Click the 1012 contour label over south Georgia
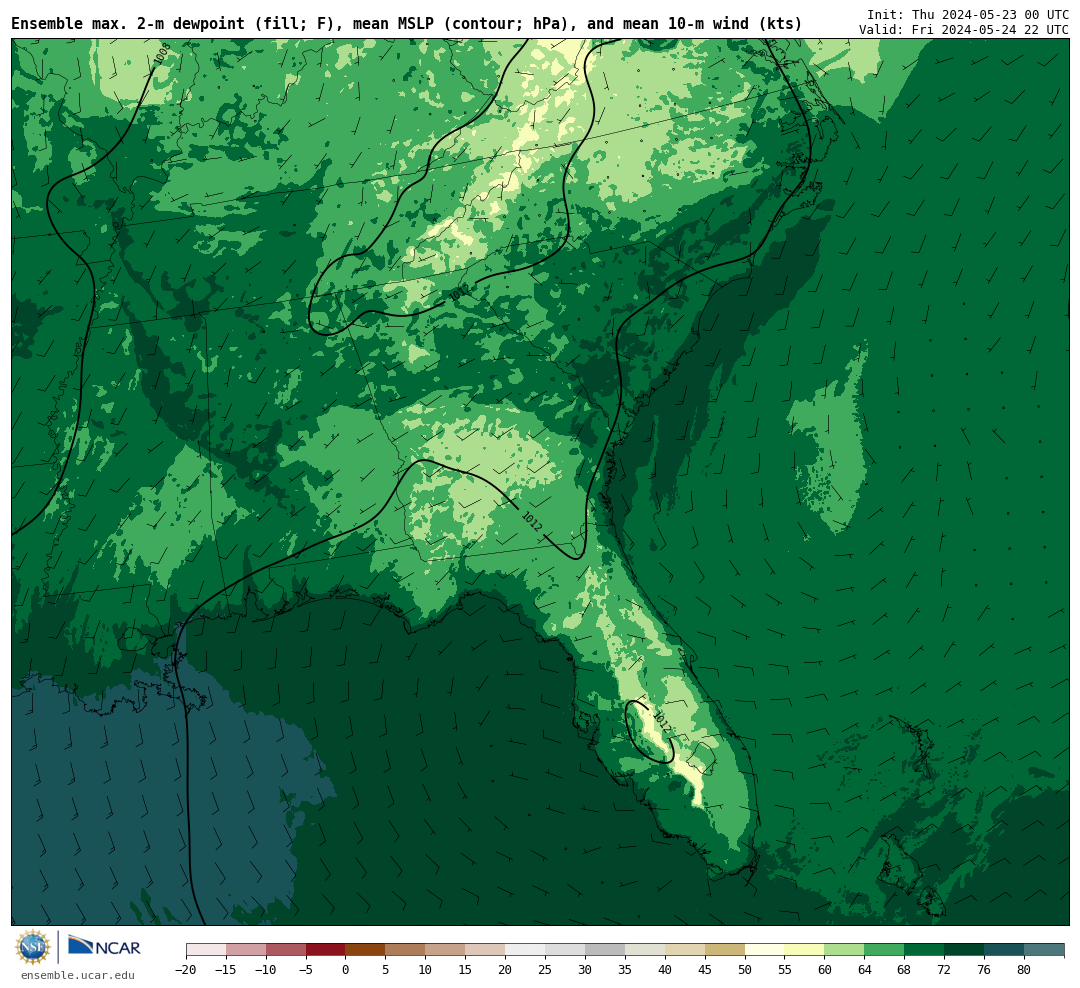 [532, 521]
